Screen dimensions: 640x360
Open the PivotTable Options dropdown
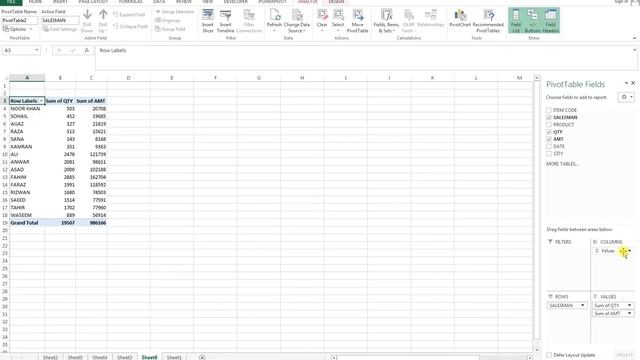17,29
